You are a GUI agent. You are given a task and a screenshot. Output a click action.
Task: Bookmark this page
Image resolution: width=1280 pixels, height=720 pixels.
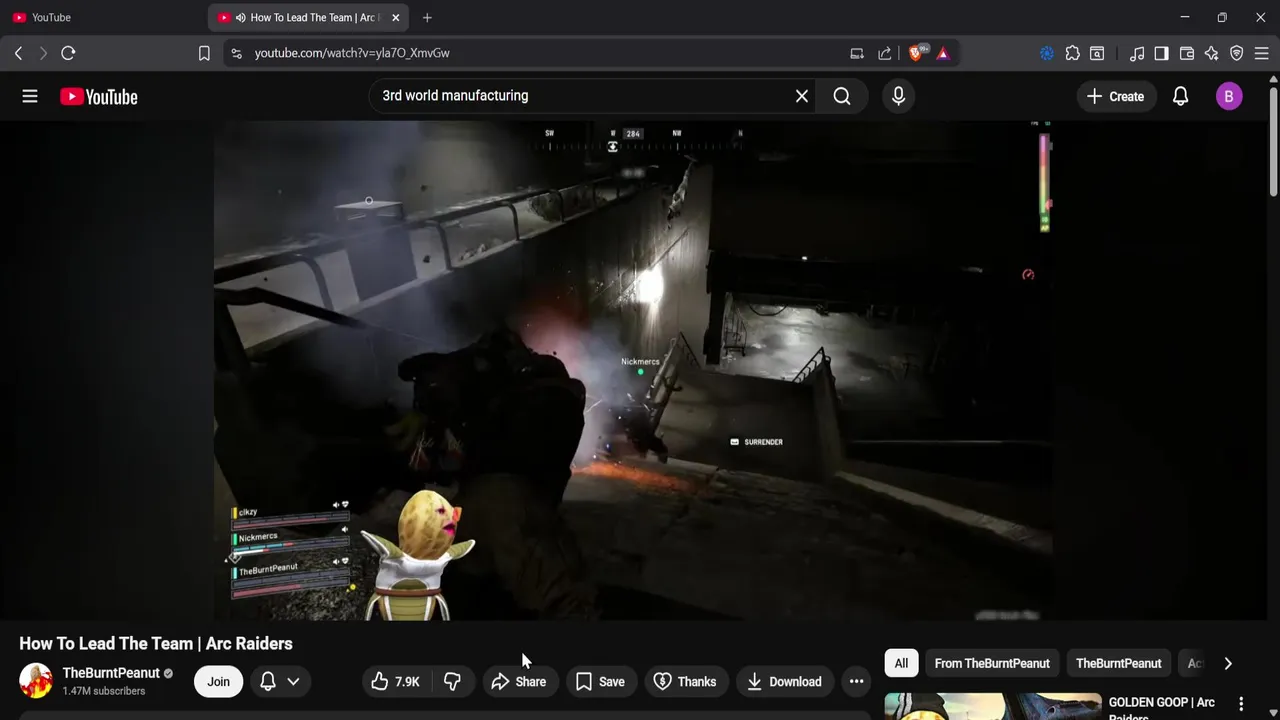pyautogui.click(x=204, y=53)
